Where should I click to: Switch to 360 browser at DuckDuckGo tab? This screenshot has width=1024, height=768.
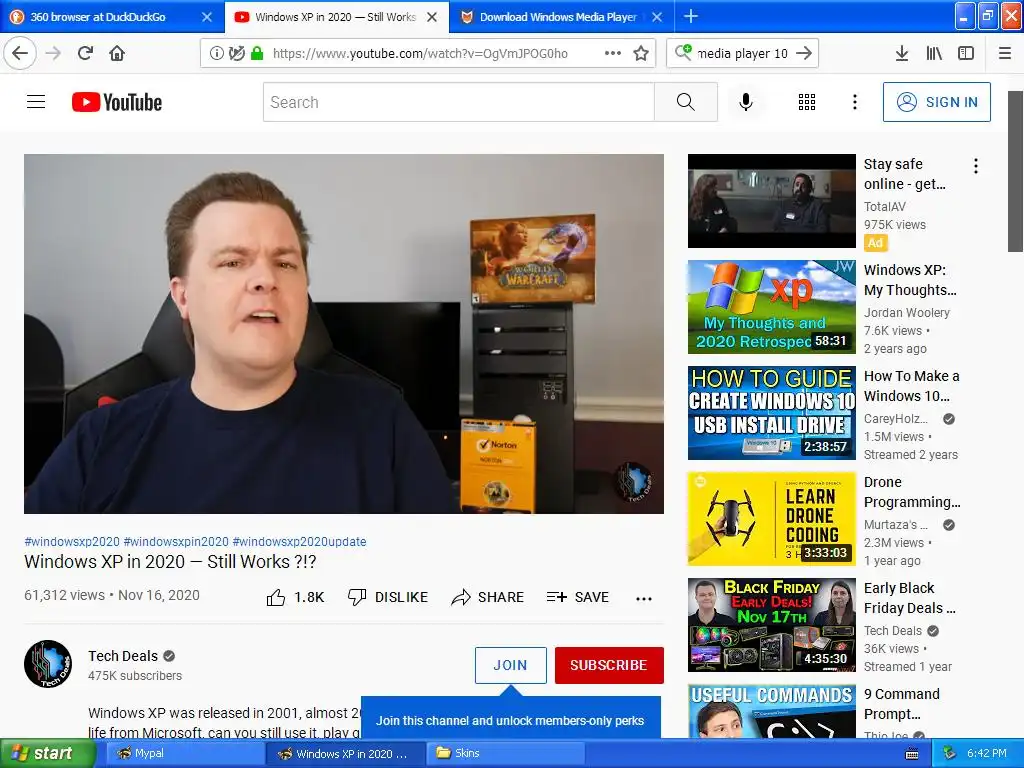click(x=97, y=17)
